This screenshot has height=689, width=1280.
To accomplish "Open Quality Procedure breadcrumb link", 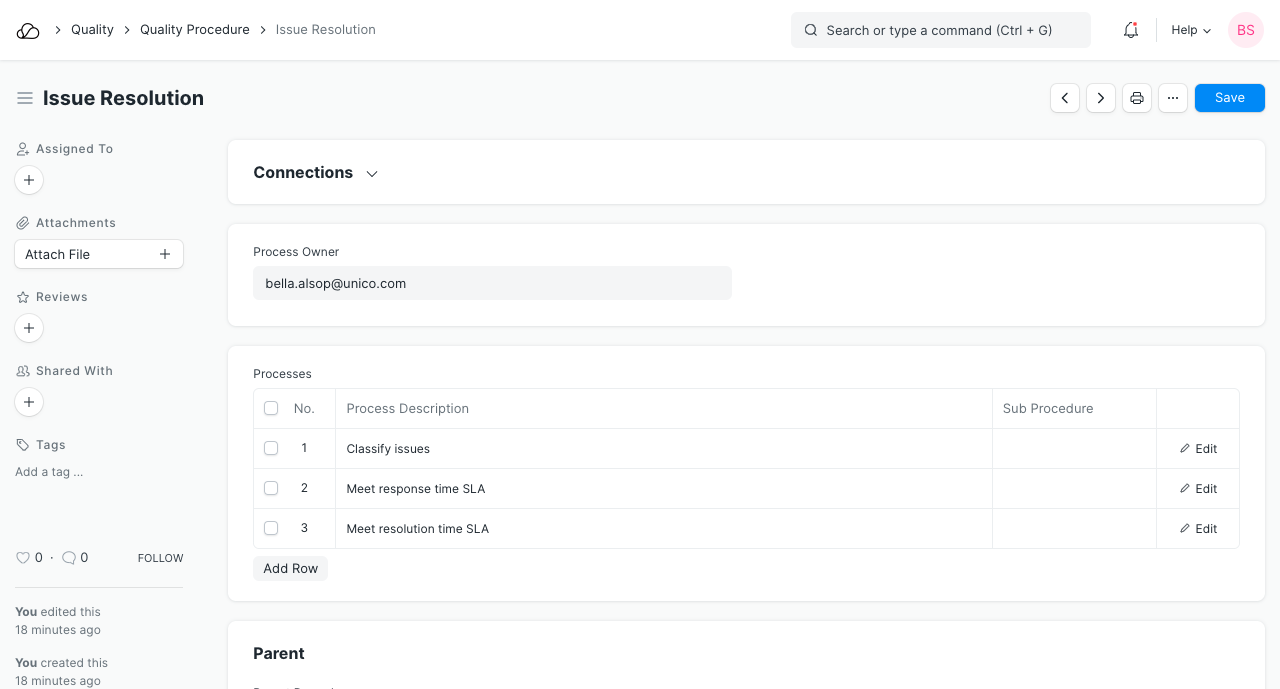I will [195, 30].
